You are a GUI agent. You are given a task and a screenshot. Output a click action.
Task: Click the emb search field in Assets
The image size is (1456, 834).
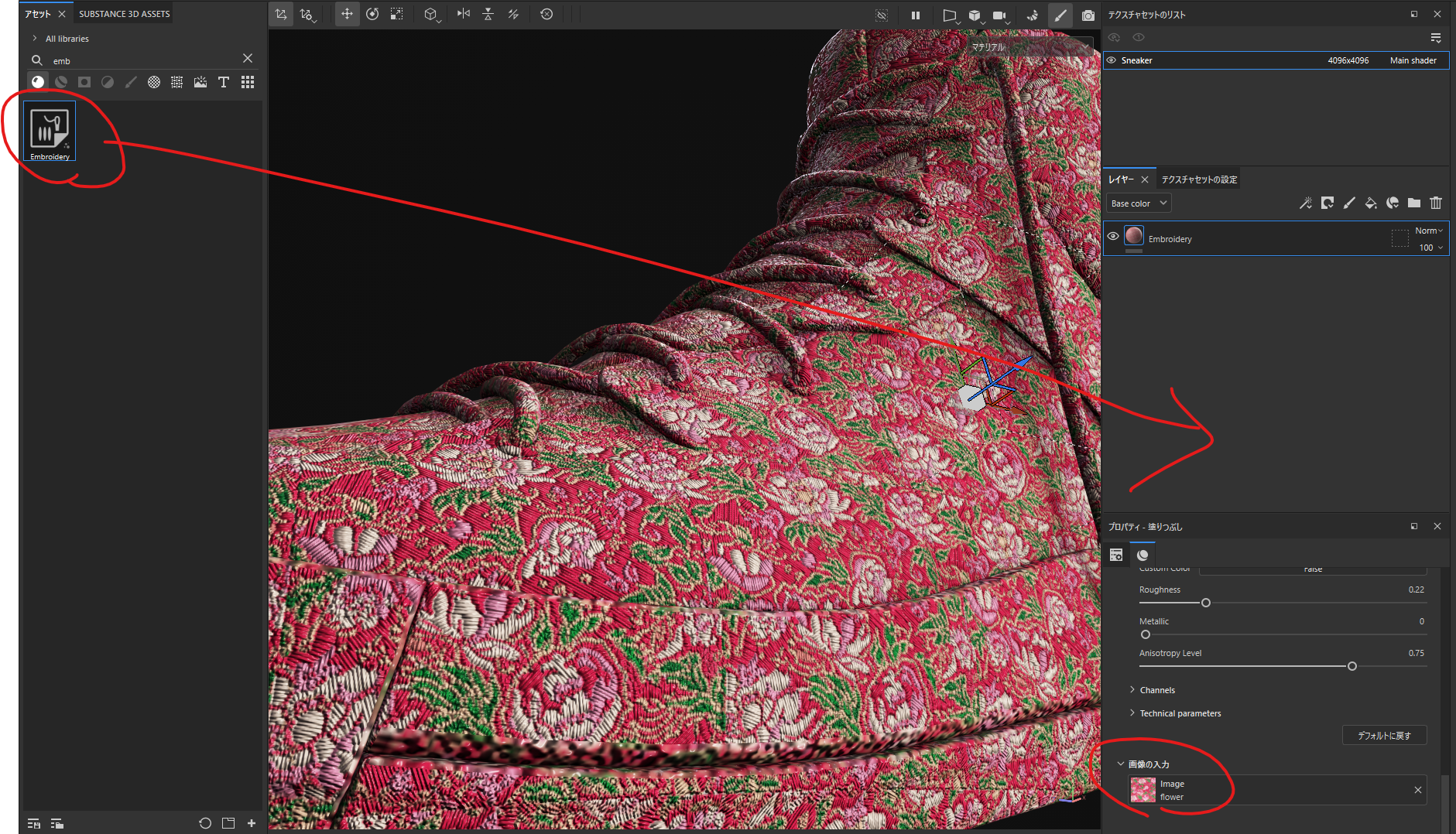point(143,60)
